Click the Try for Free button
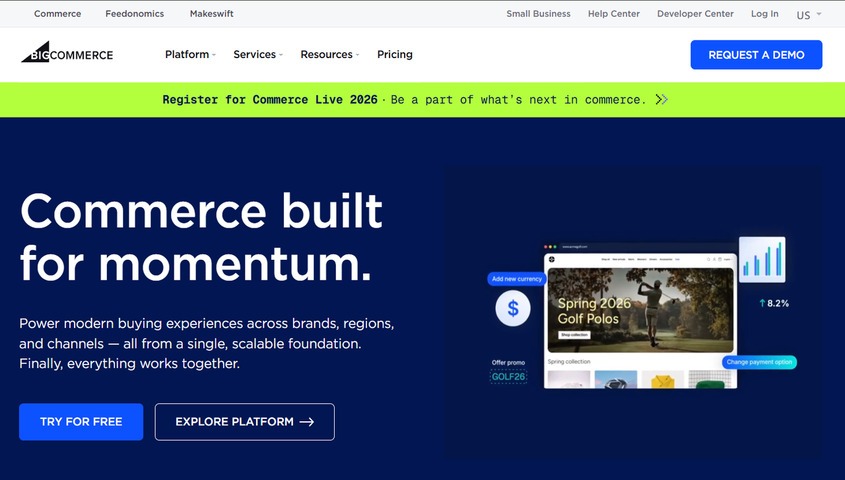Viewport: 845px width, 480px height. click(81, 422)
